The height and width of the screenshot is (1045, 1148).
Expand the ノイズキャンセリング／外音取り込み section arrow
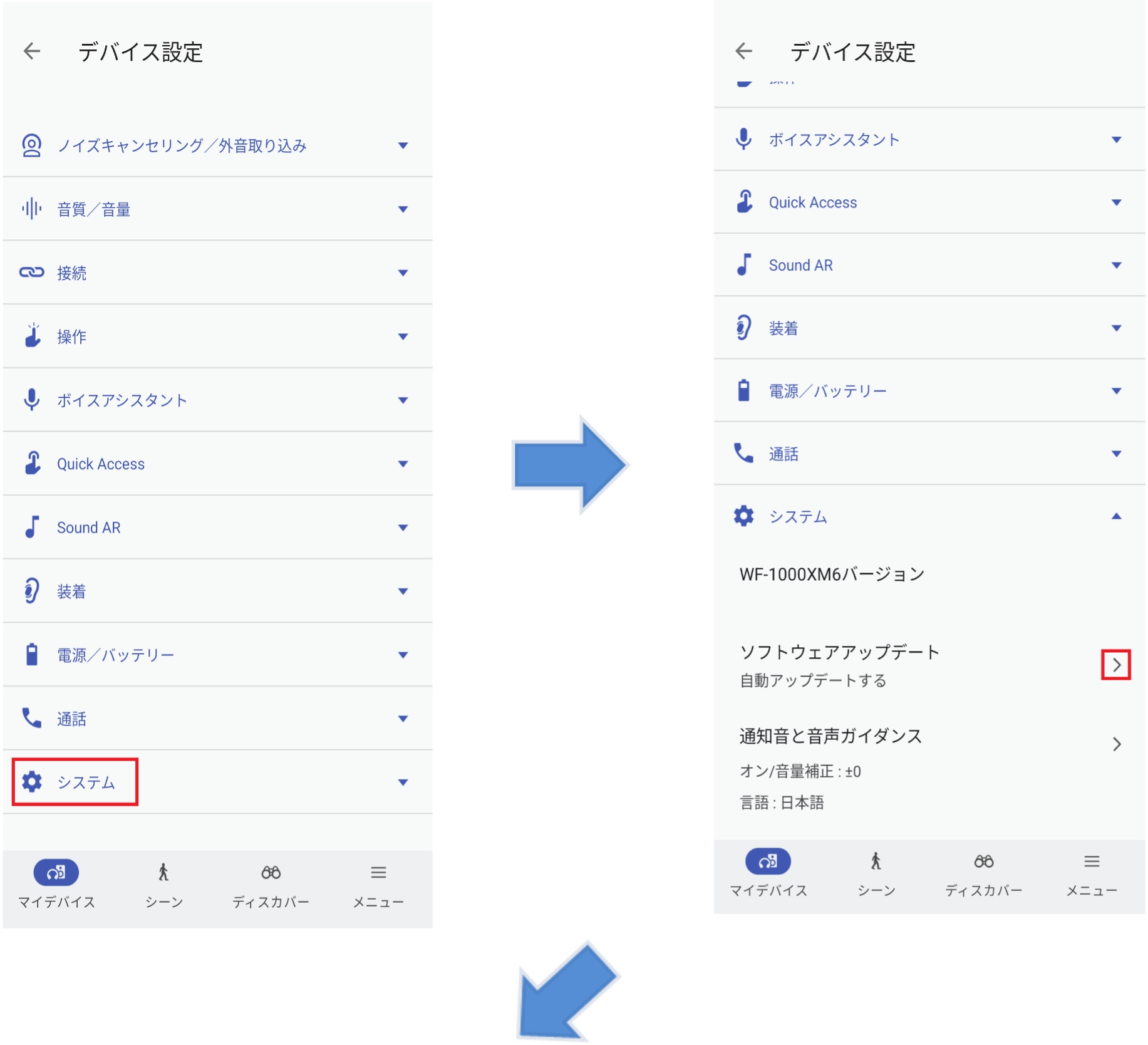tap(403, 145)
